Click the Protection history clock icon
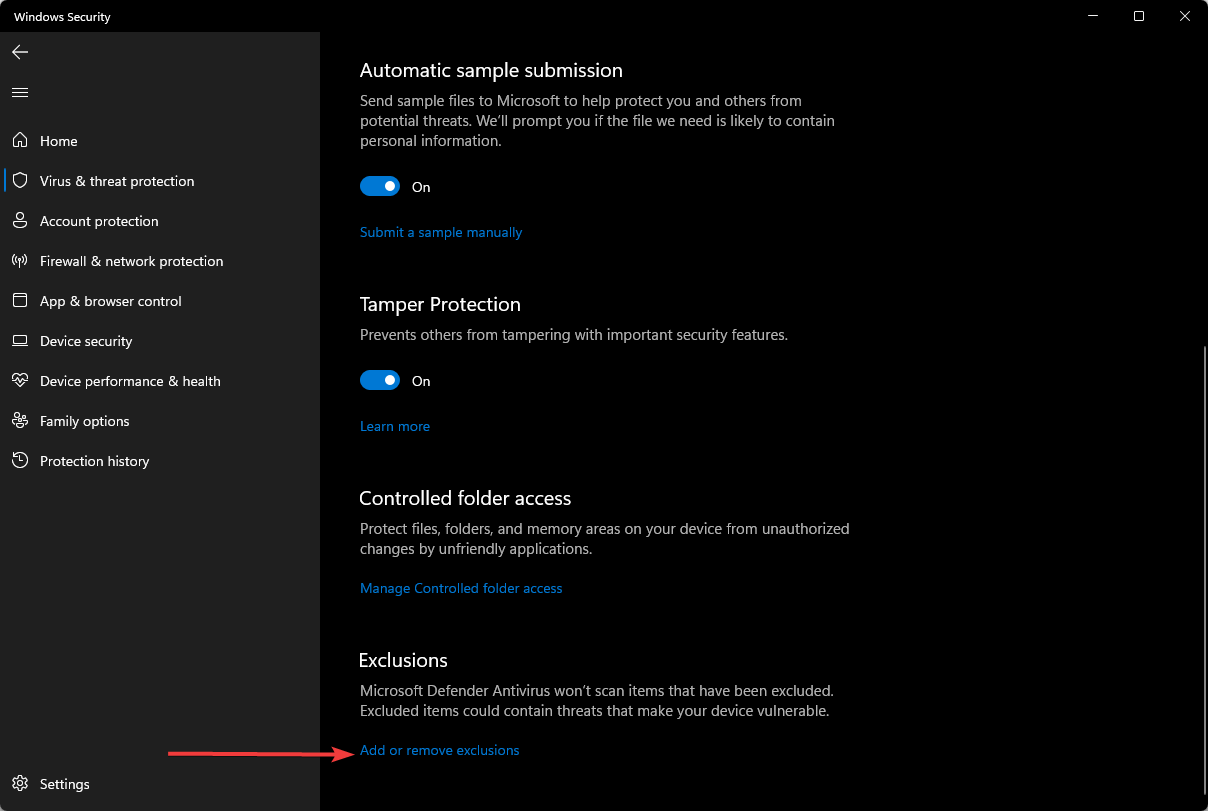 point(20,461)
